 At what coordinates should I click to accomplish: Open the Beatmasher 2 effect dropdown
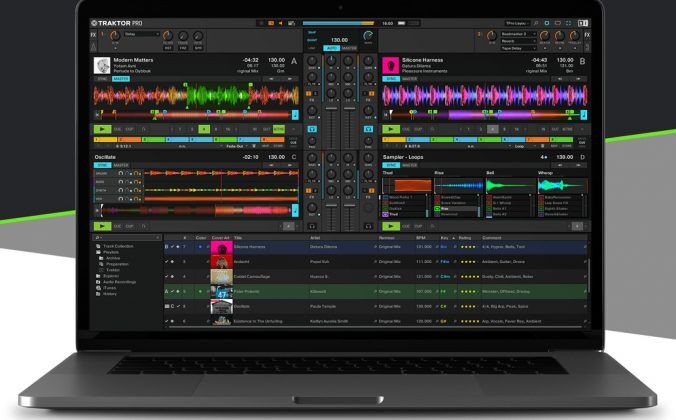518,34
